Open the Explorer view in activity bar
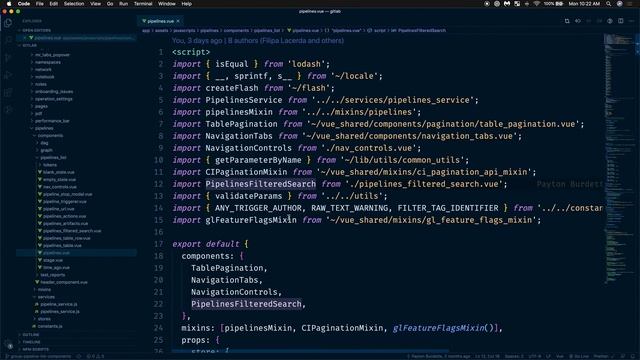Viewport: 640px width, 360px height. 8,23
